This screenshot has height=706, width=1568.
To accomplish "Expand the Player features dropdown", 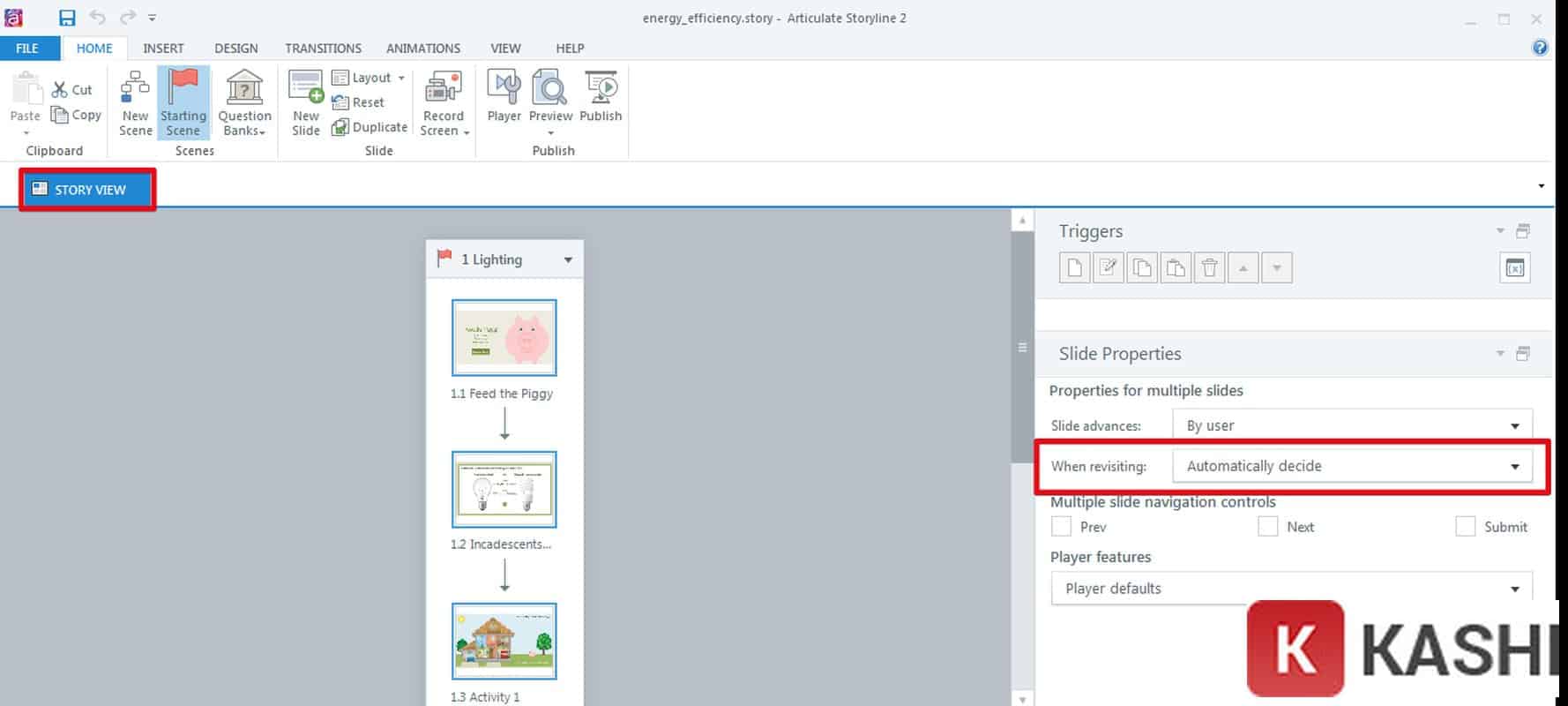I will 1291,589.
